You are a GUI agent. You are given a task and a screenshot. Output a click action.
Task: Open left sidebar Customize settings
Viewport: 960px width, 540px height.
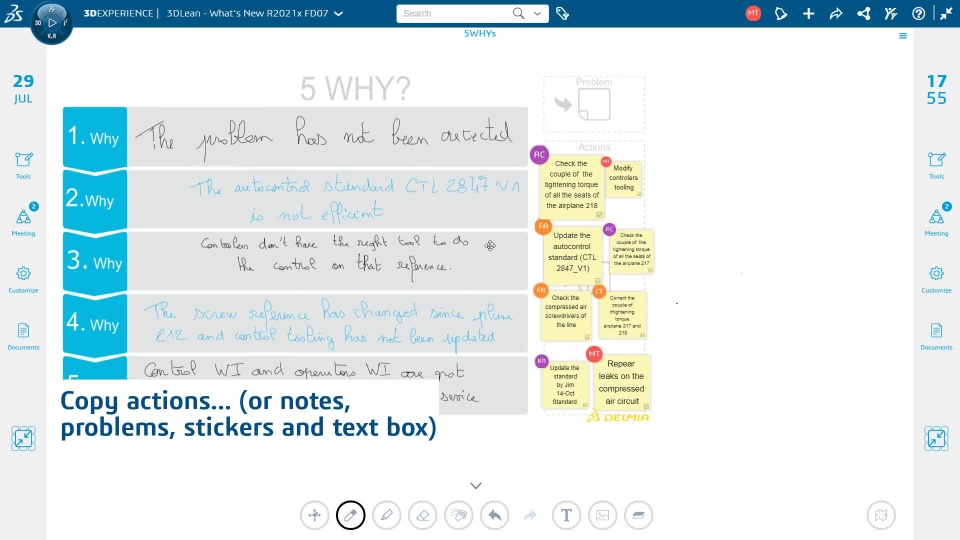[x=23, y=279]
